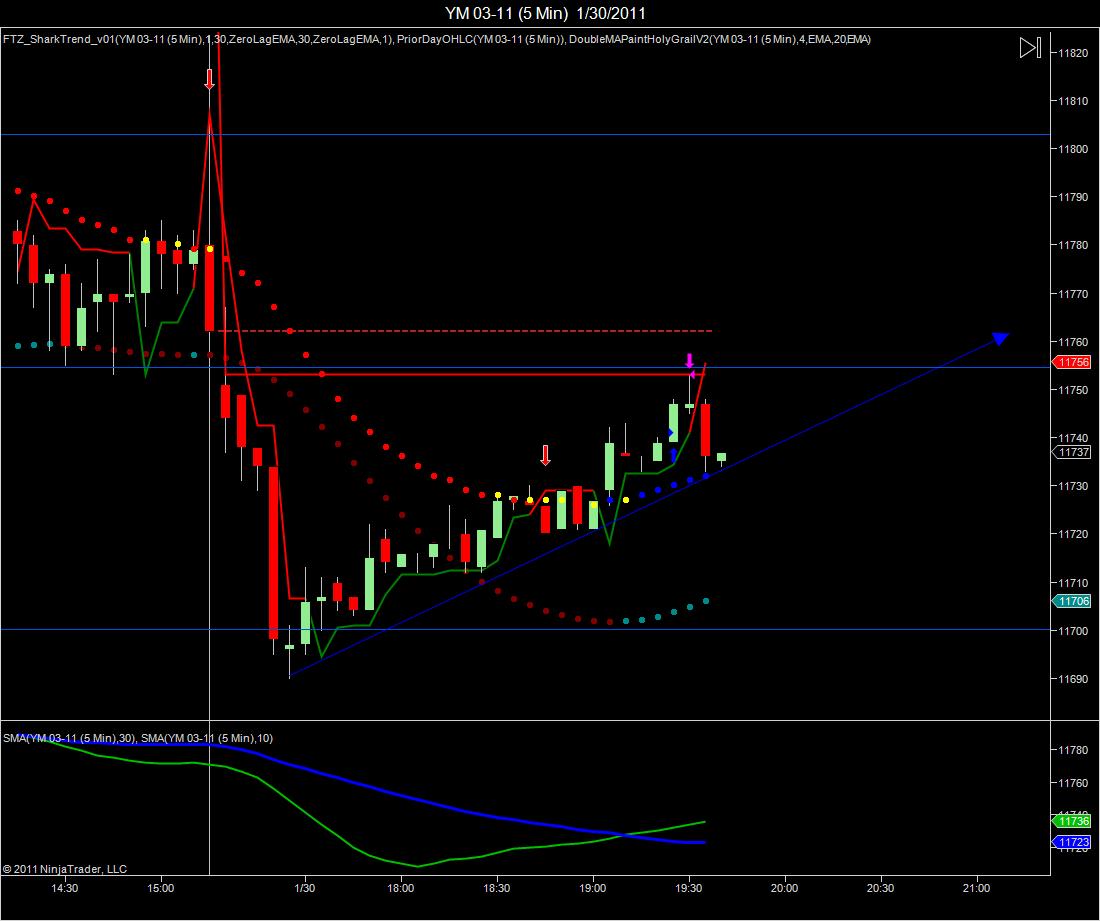Open the FTZ_SharkTrend_v01 indicator label
This screenshot has width=1100, height=921.
pos(198,39)
